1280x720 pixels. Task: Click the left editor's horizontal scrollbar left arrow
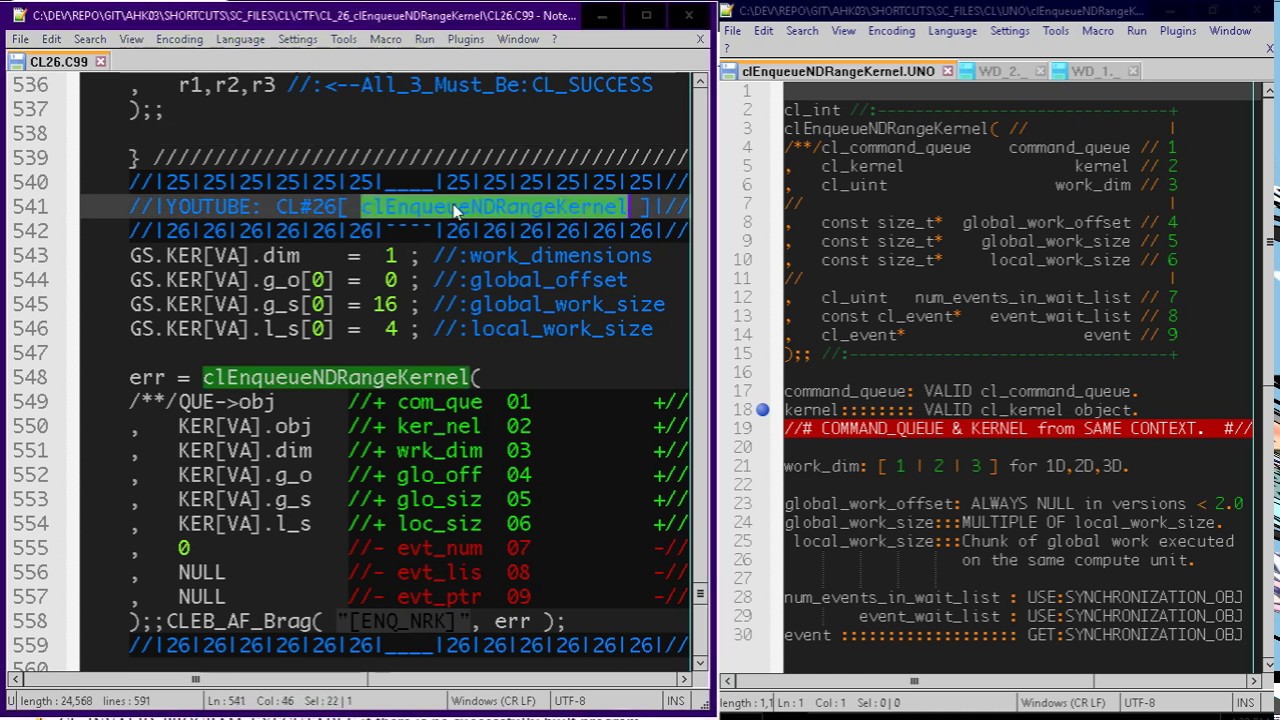[14, 680]
